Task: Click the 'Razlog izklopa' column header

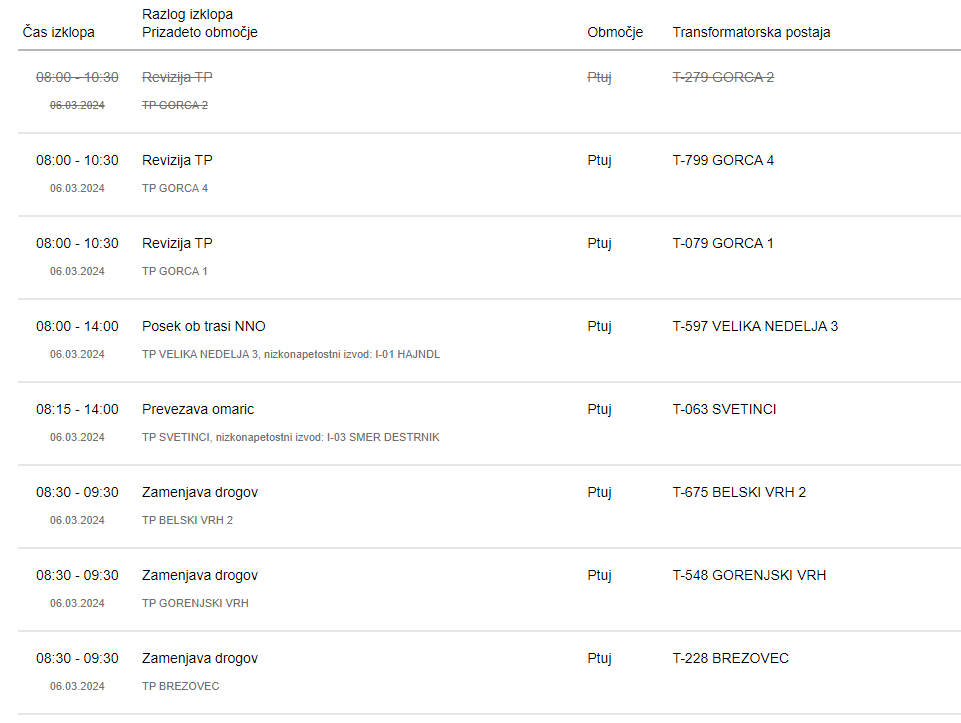Action: tap(188, 14)
